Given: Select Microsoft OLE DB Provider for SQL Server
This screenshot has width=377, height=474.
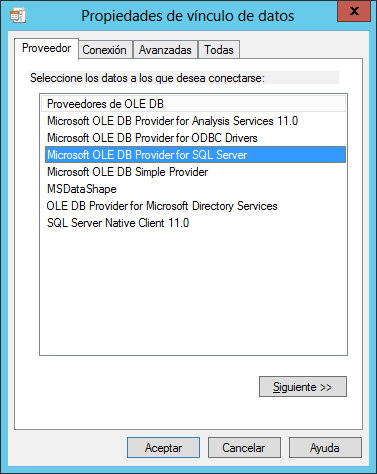Looking at the screenshot, I should (195, 155).
